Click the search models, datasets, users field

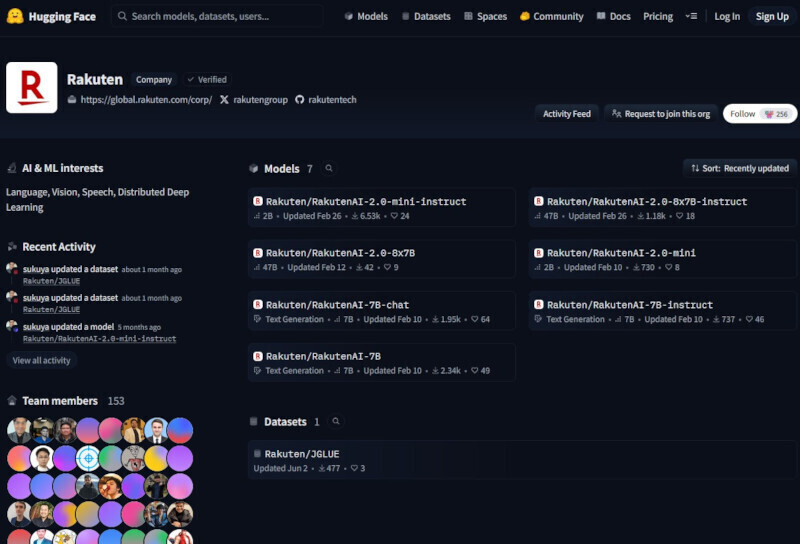[x=220, y=17]
